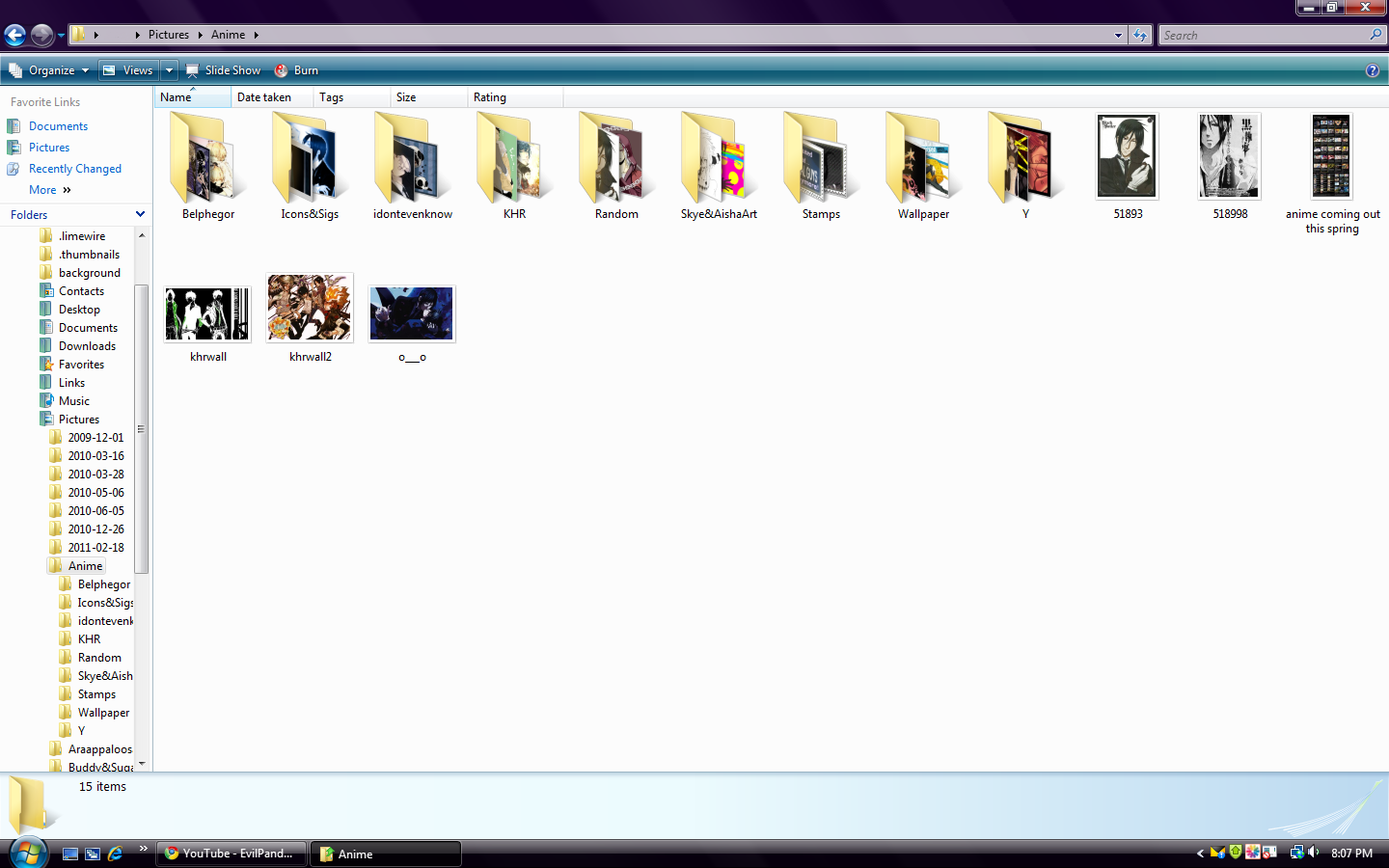Click the folder tree scroll up arrow
1389x868 pixels.
(x=142, y=235)
